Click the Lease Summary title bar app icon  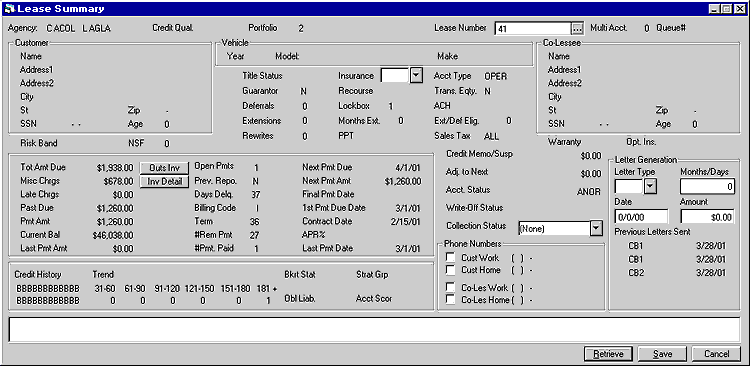click(9, 9)
